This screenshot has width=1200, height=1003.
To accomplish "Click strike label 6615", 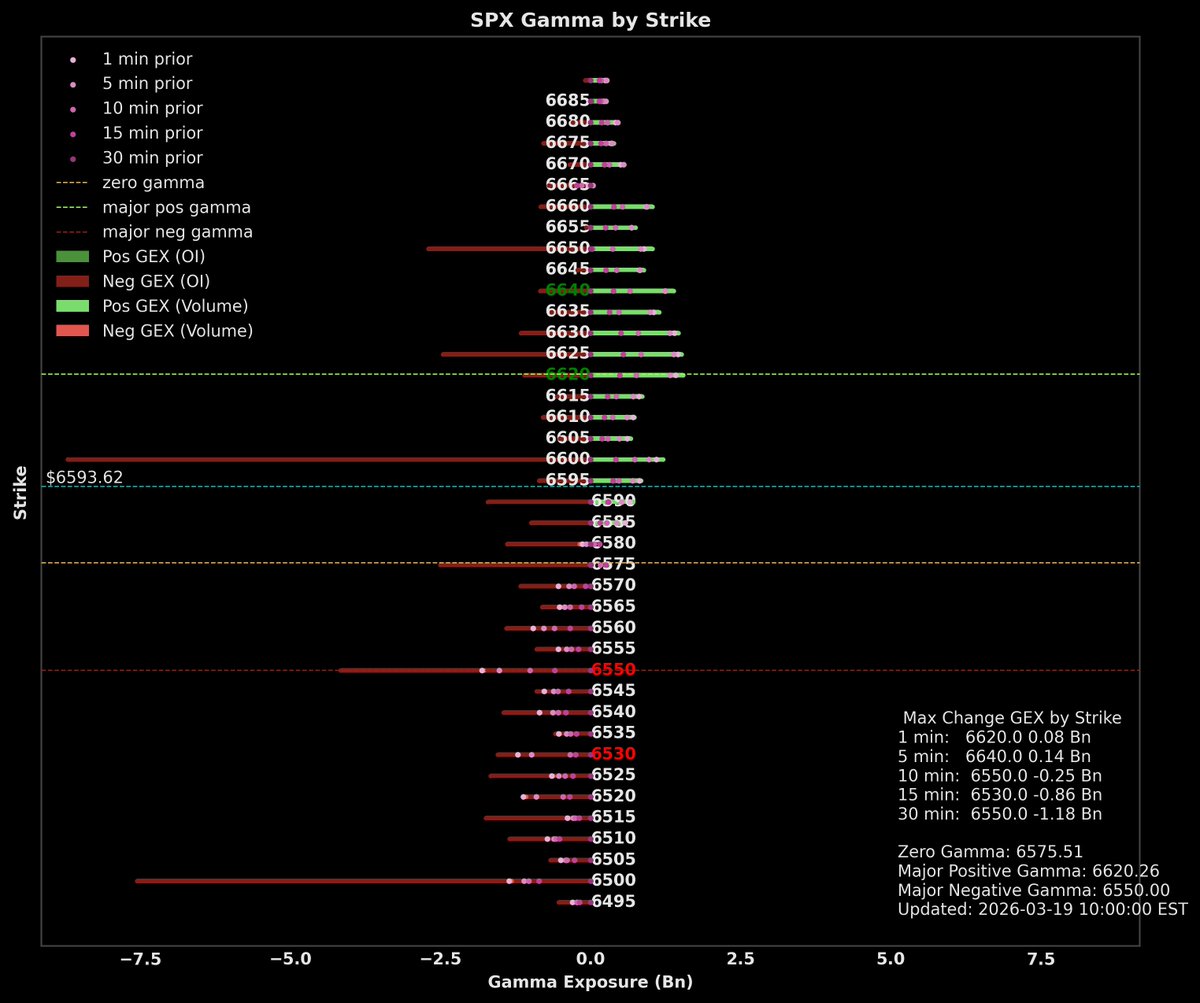I will pyautogui.click(x=567, y=396).
